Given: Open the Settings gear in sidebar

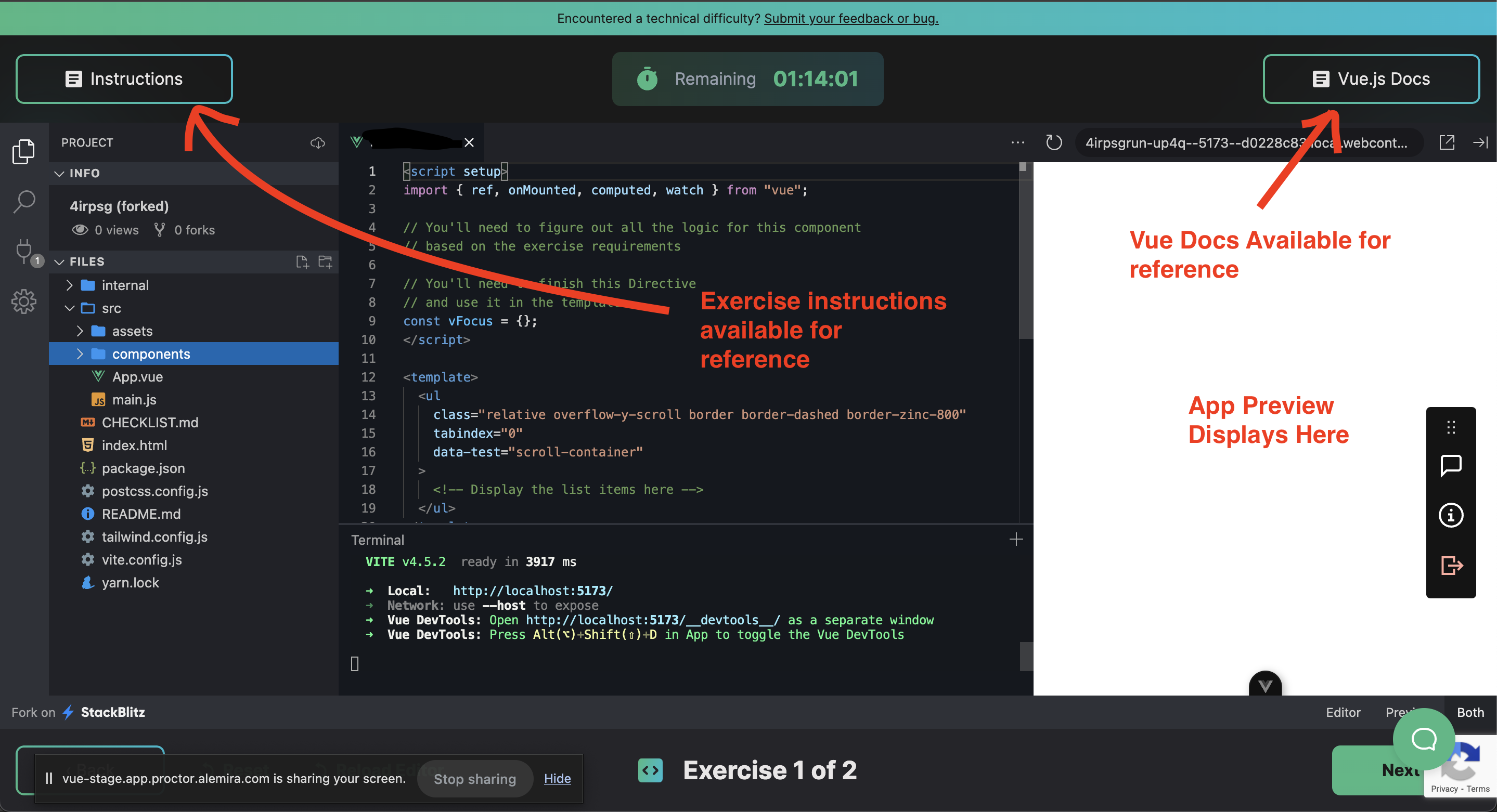Looking at the screenshot, I should pyautogui.click(x=24, y=302).
